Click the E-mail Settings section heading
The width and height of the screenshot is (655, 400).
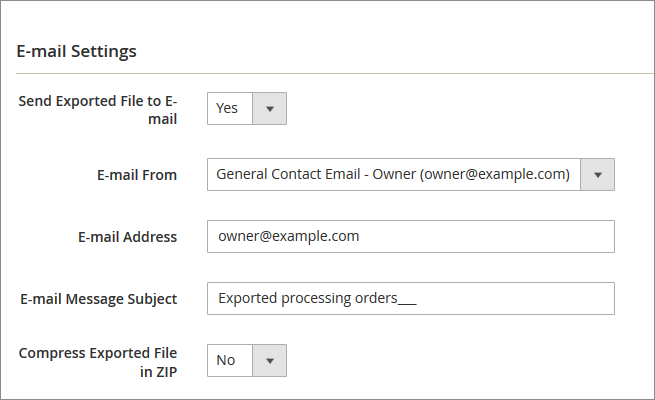point(77,50)
